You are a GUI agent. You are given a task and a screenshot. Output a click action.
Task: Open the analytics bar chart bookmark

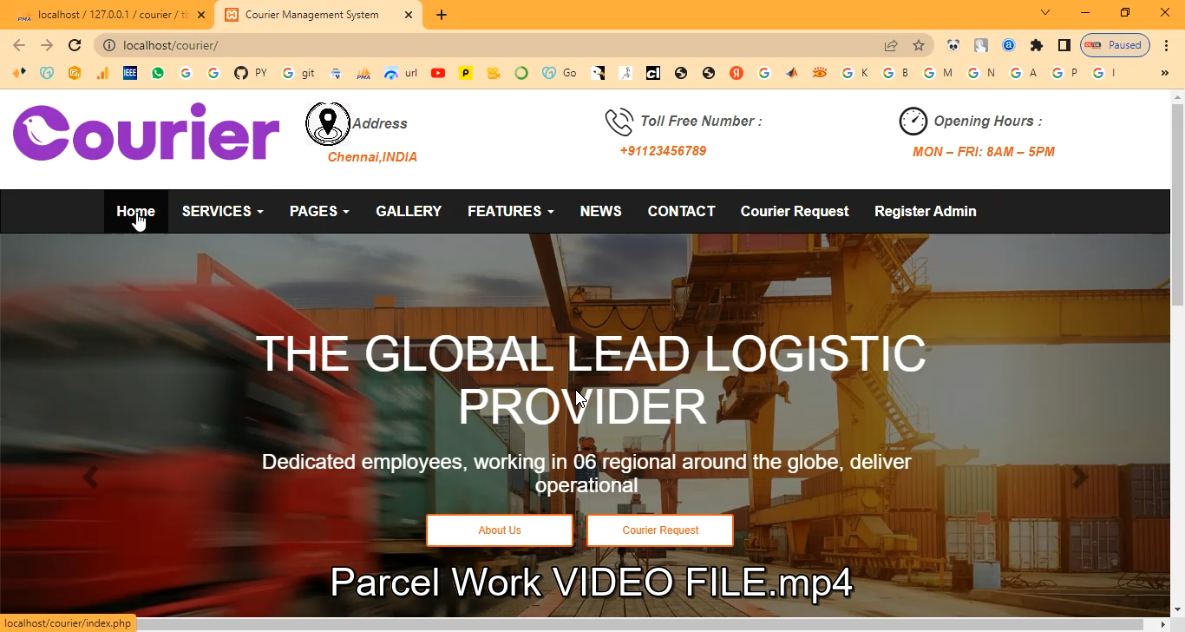pos(102,73)
